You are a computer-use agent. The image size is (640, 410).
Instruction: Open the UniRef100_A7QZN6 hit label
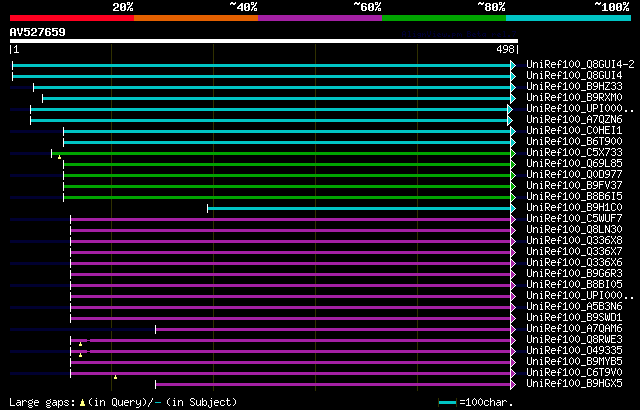(574, 120)
